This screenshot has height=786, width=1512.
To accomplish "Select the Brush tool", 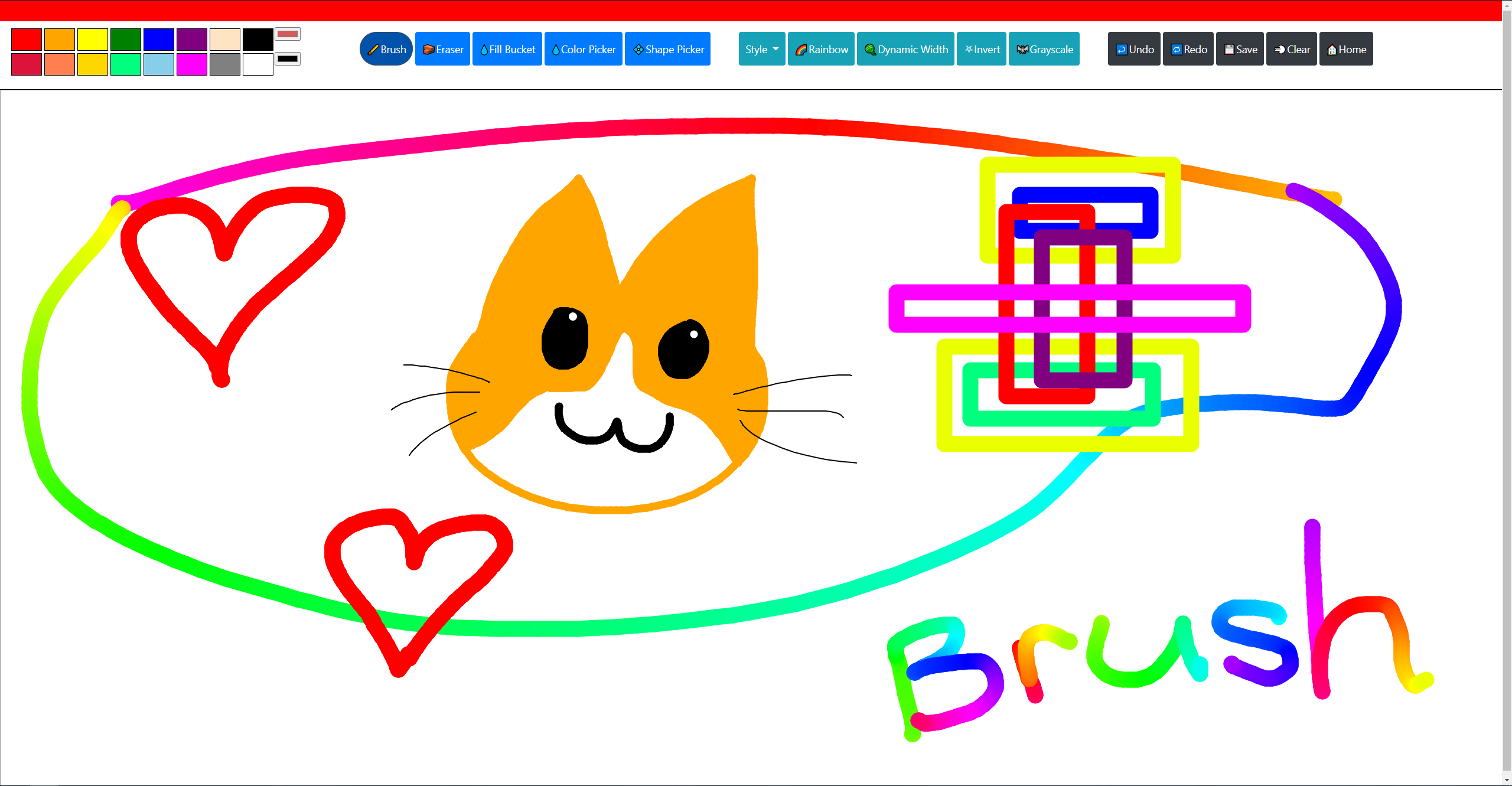I will 386,49.
